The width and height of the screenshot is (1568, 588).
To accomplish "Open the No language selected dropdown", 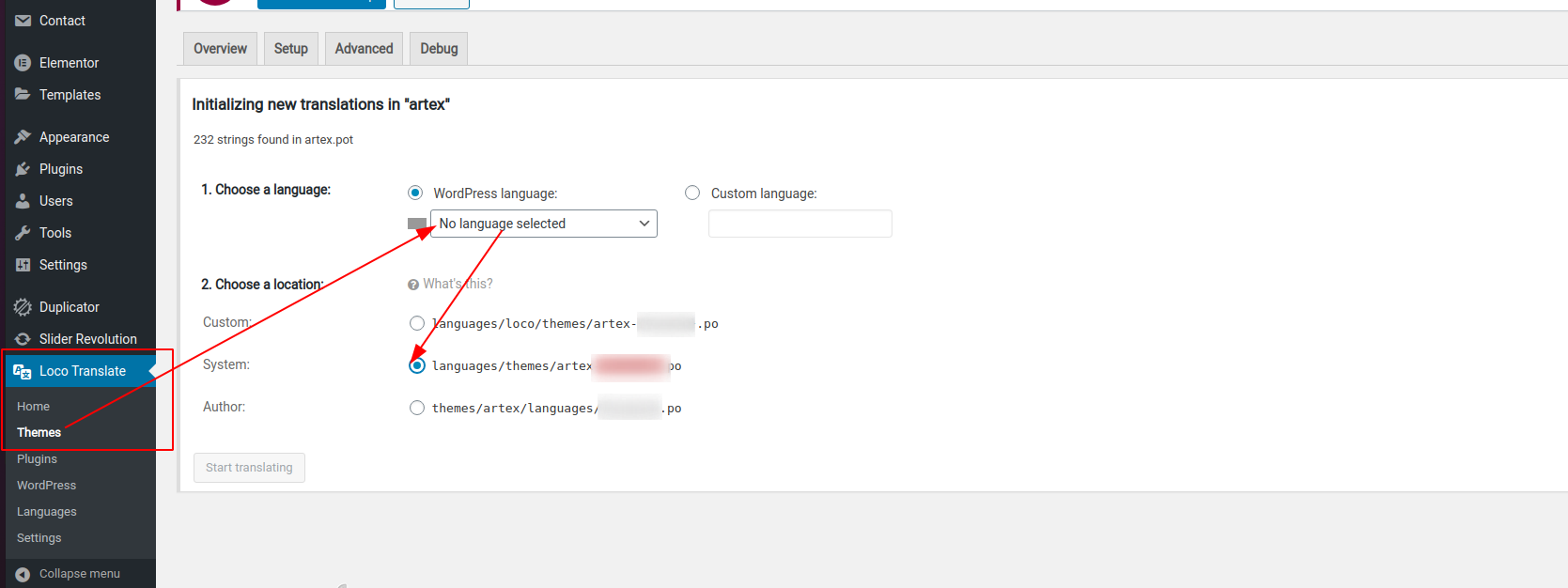I will [x=544, y=224].
